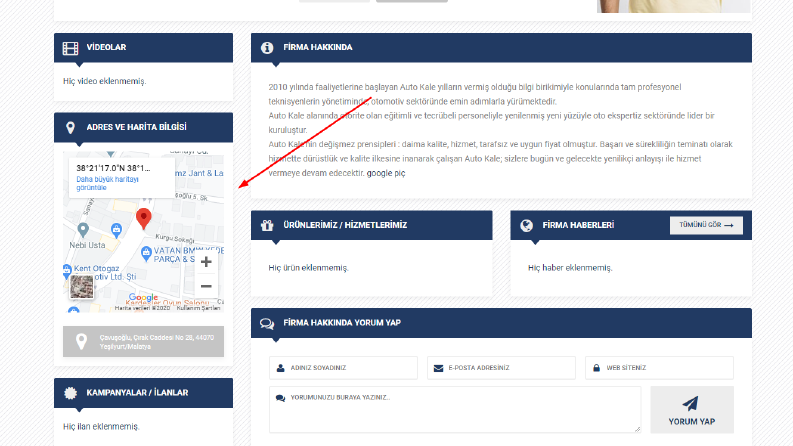Click the grey pin icon in address bar
793x446 pixels.
click(81, 342)
